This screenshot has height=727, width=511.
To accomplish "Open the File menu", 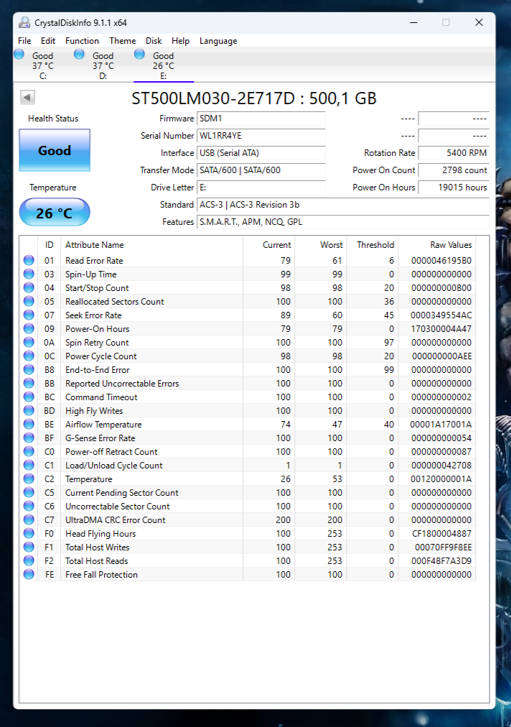I will (25, 41).
